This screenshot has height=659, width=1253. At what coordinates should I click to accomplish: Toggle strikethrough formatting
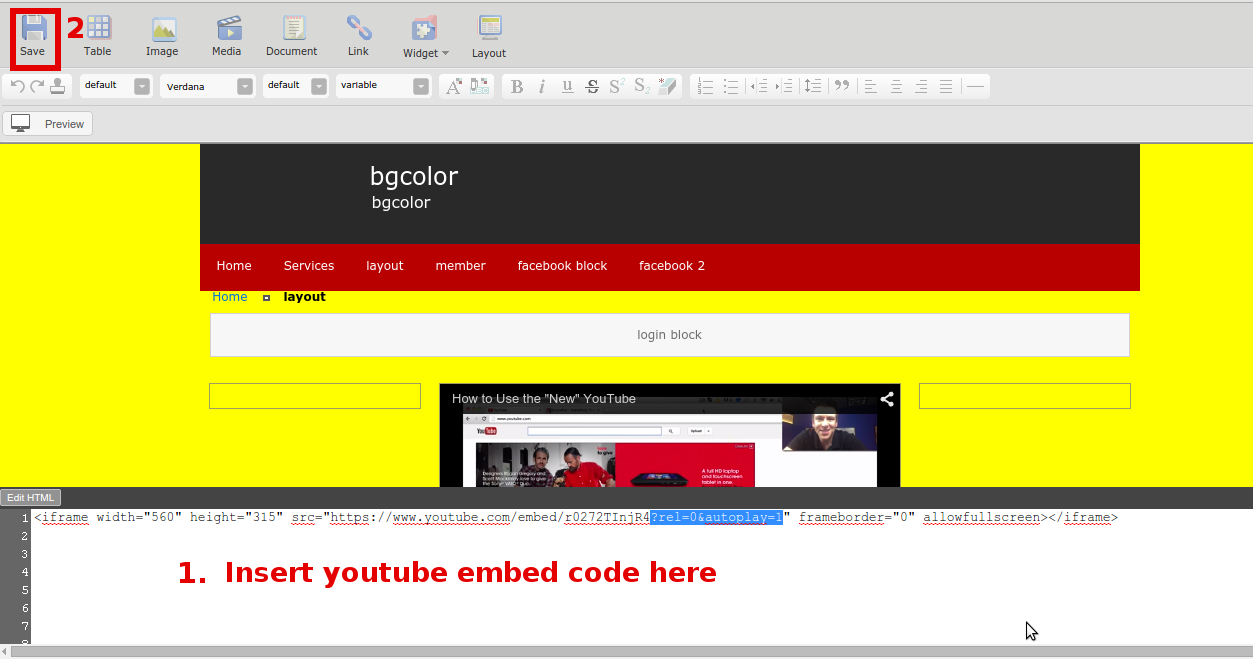pos(592,87)
